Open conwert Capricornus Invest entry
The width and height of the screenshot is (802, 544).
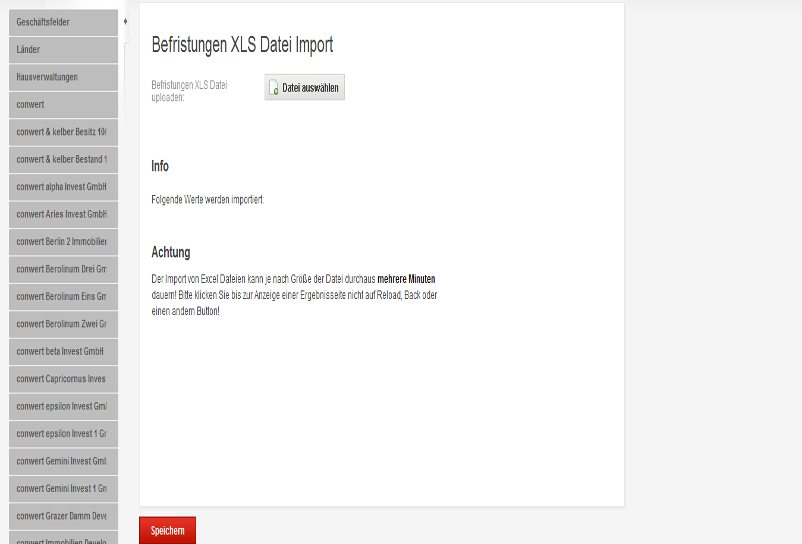coord(63,379)
